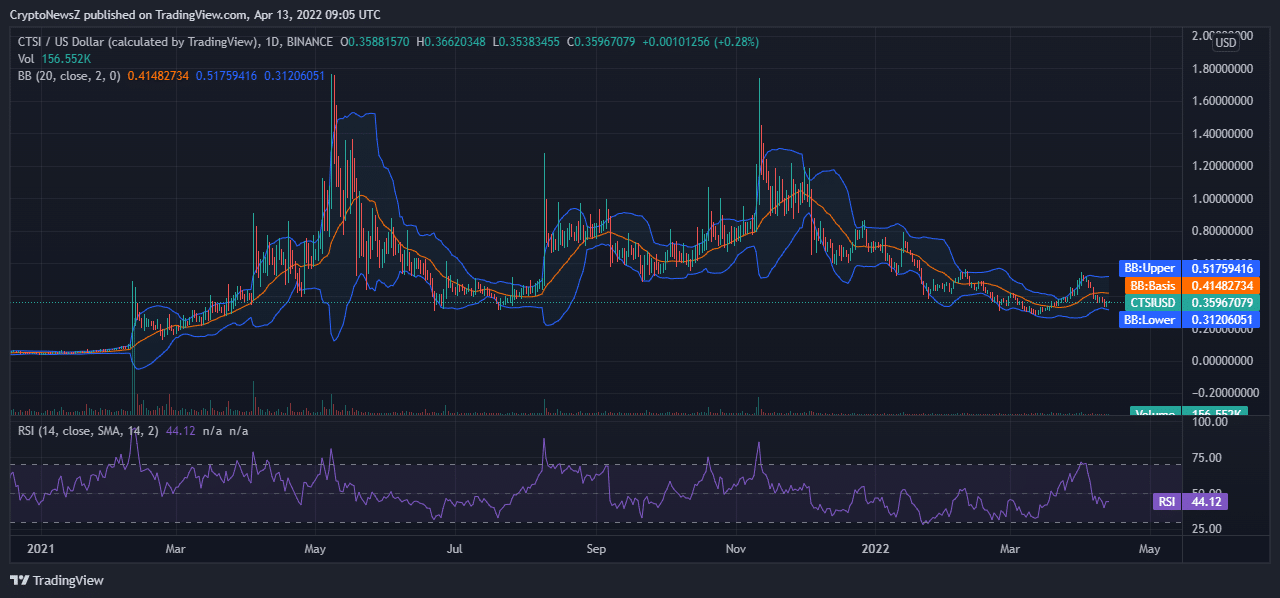This screenshot has width=1280, height=598.
Task: Click the Sep marker on the time axis
Action: pyautogui.click(x=596, y=548)
